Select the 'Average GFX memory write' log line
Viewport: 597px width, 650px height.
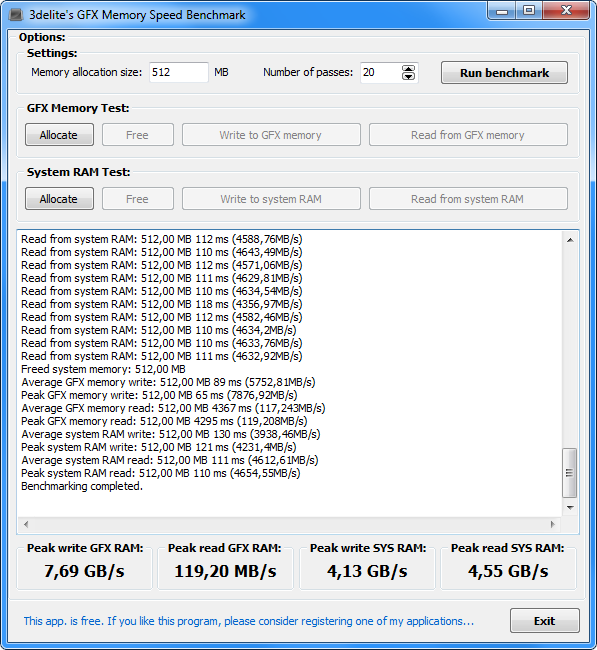tap(168, 382)
